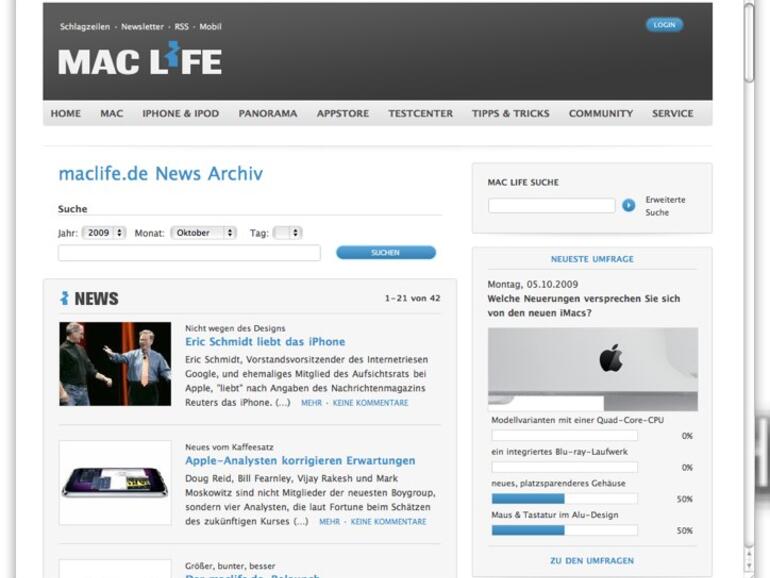
Task: Open the TESTCENTER section
Action: click(x=420, y=113)
